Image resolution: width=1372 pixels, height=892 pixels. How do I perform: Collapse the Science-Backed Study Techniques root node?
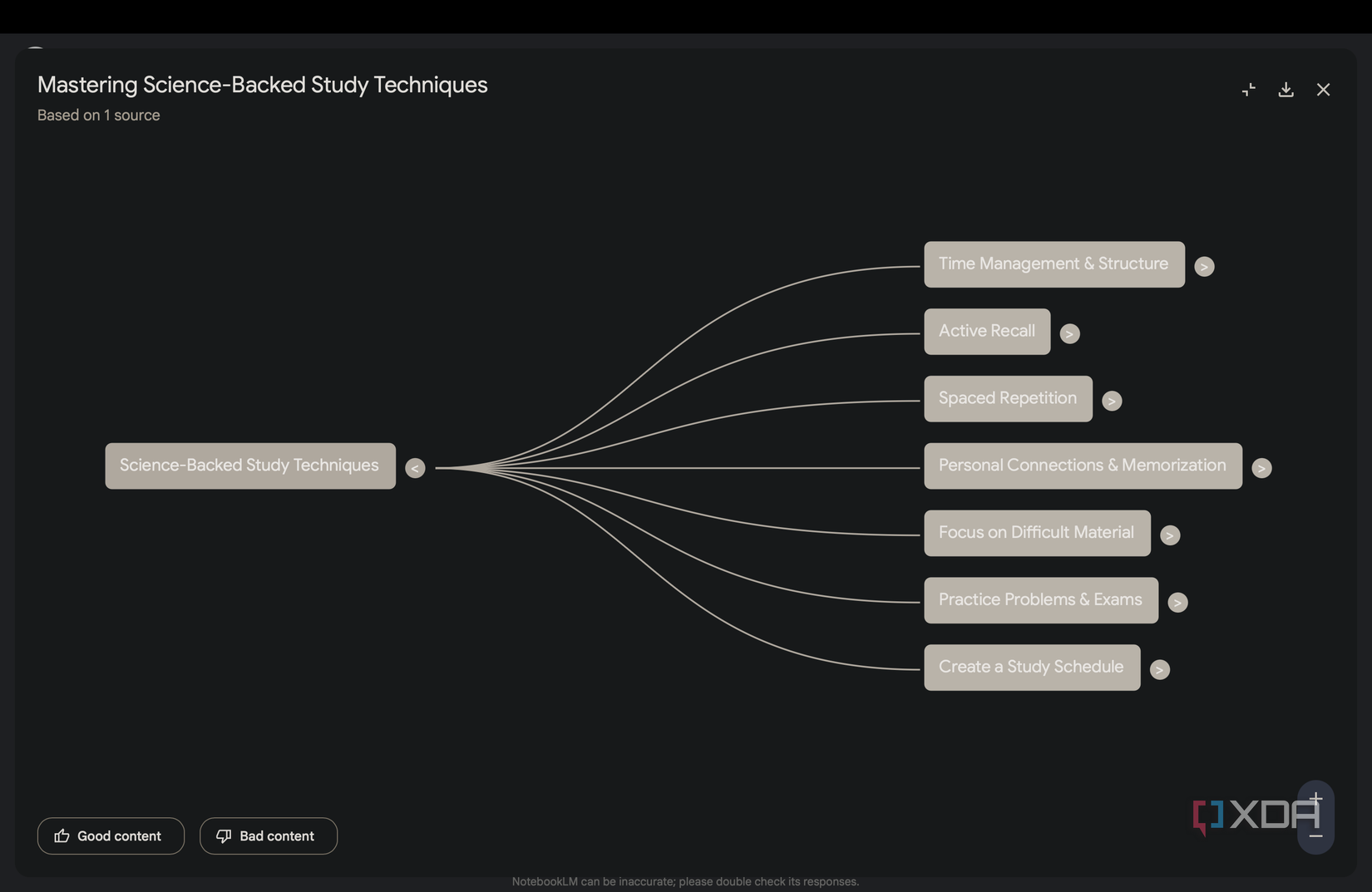(x=415, y=467)
